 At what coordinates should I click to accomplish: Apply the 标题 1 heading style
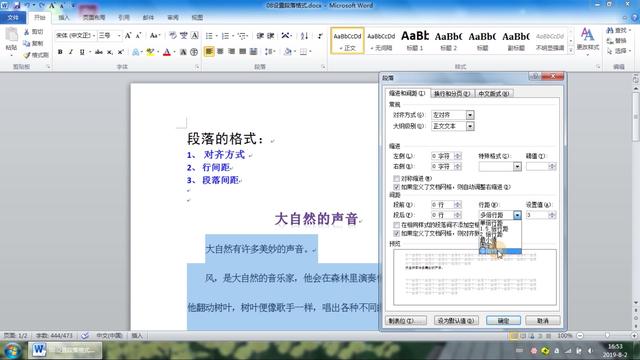(x=415, y=40)
